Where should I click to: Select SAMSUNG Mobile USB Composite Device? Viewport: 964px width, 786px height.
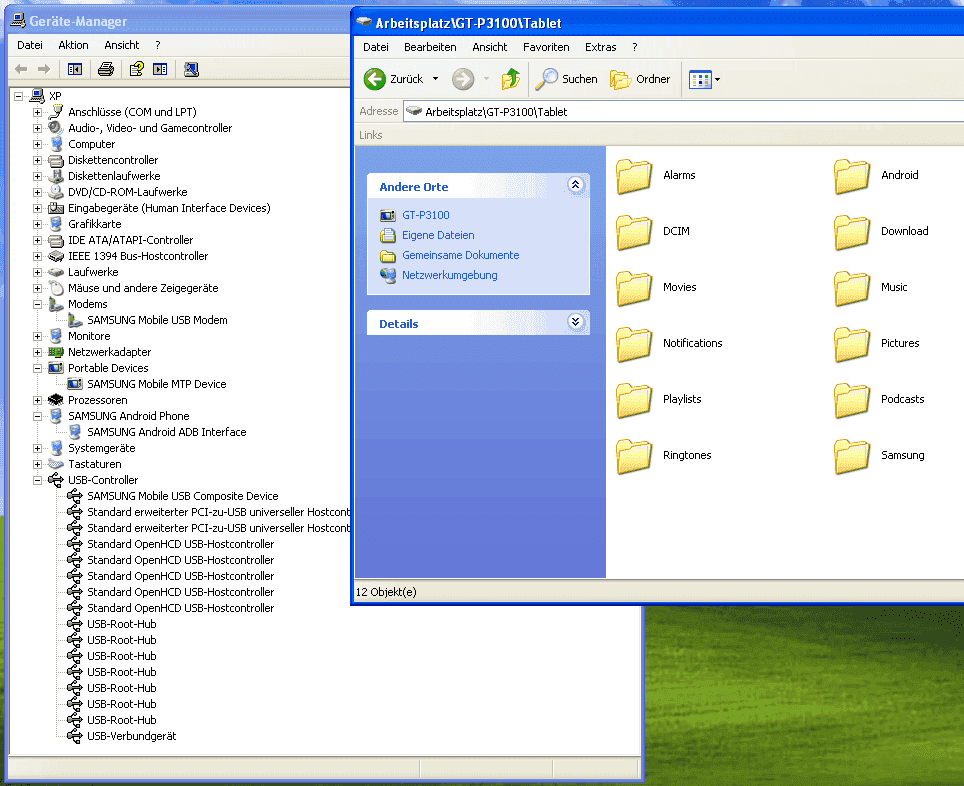point(183,496)
